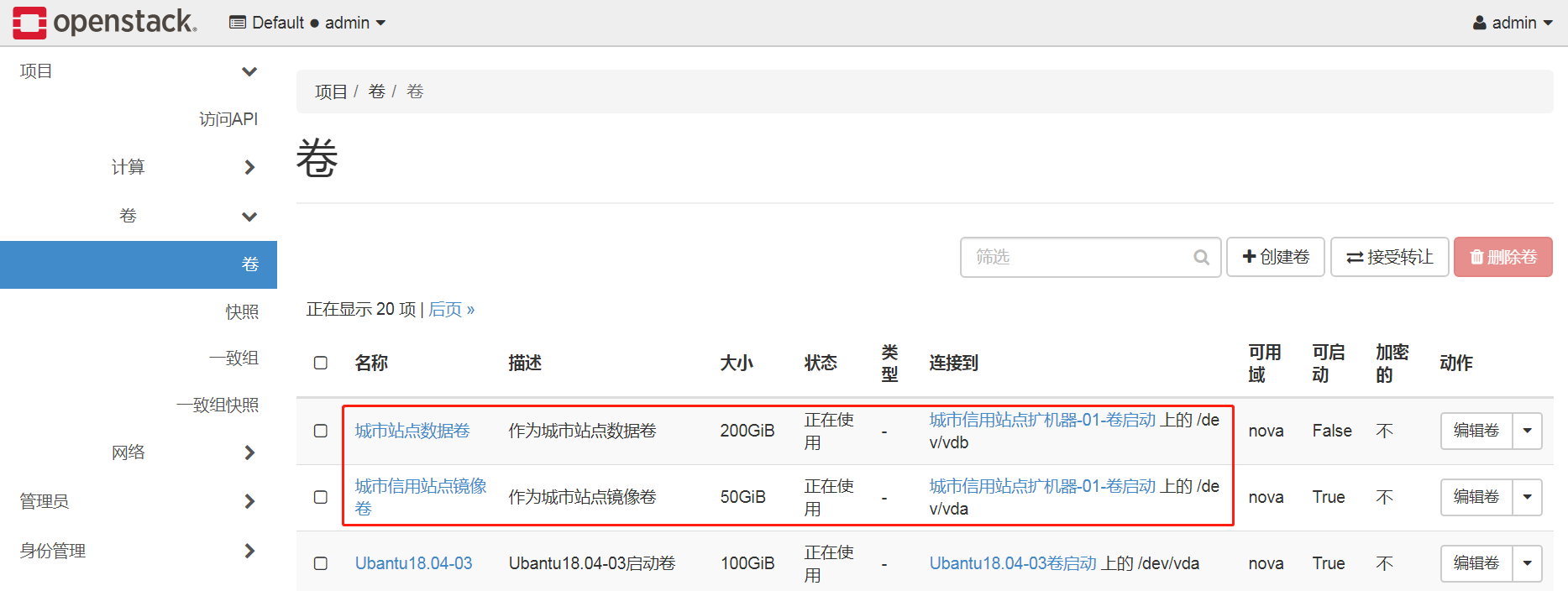Expand the 管理员 sidebar section
Viewport: 1568px width, 591px height.
(139, 501)
